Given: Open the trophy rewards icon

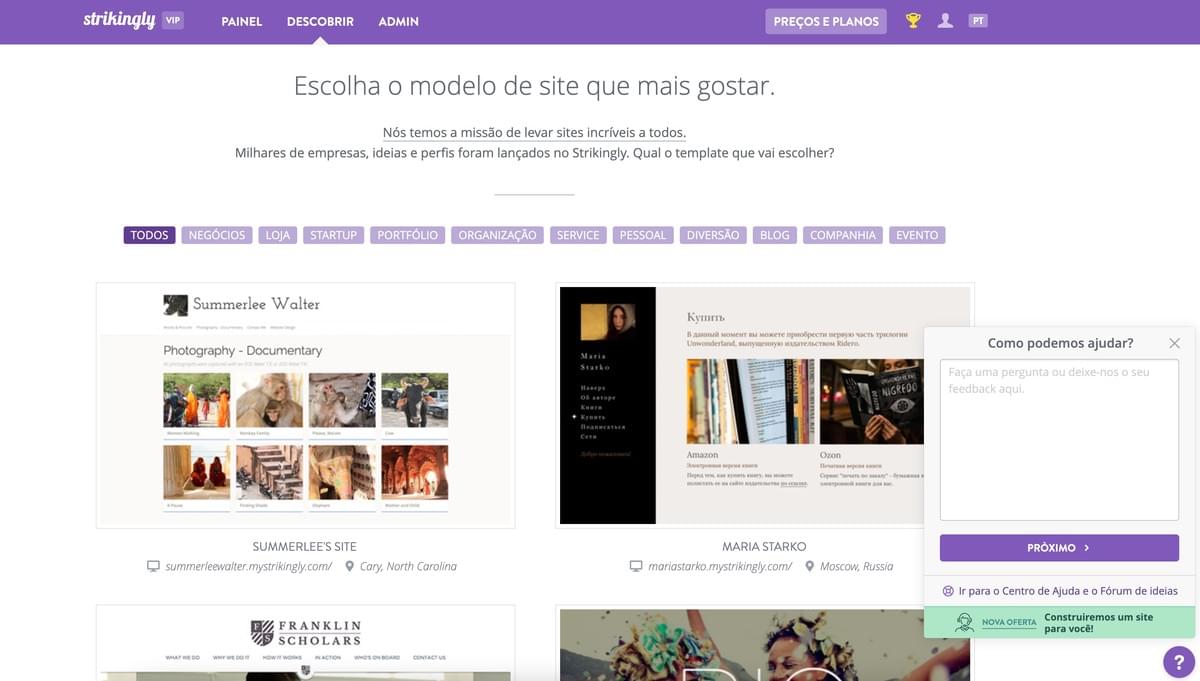Looking at the screenshot, I should tap(913, 21).
